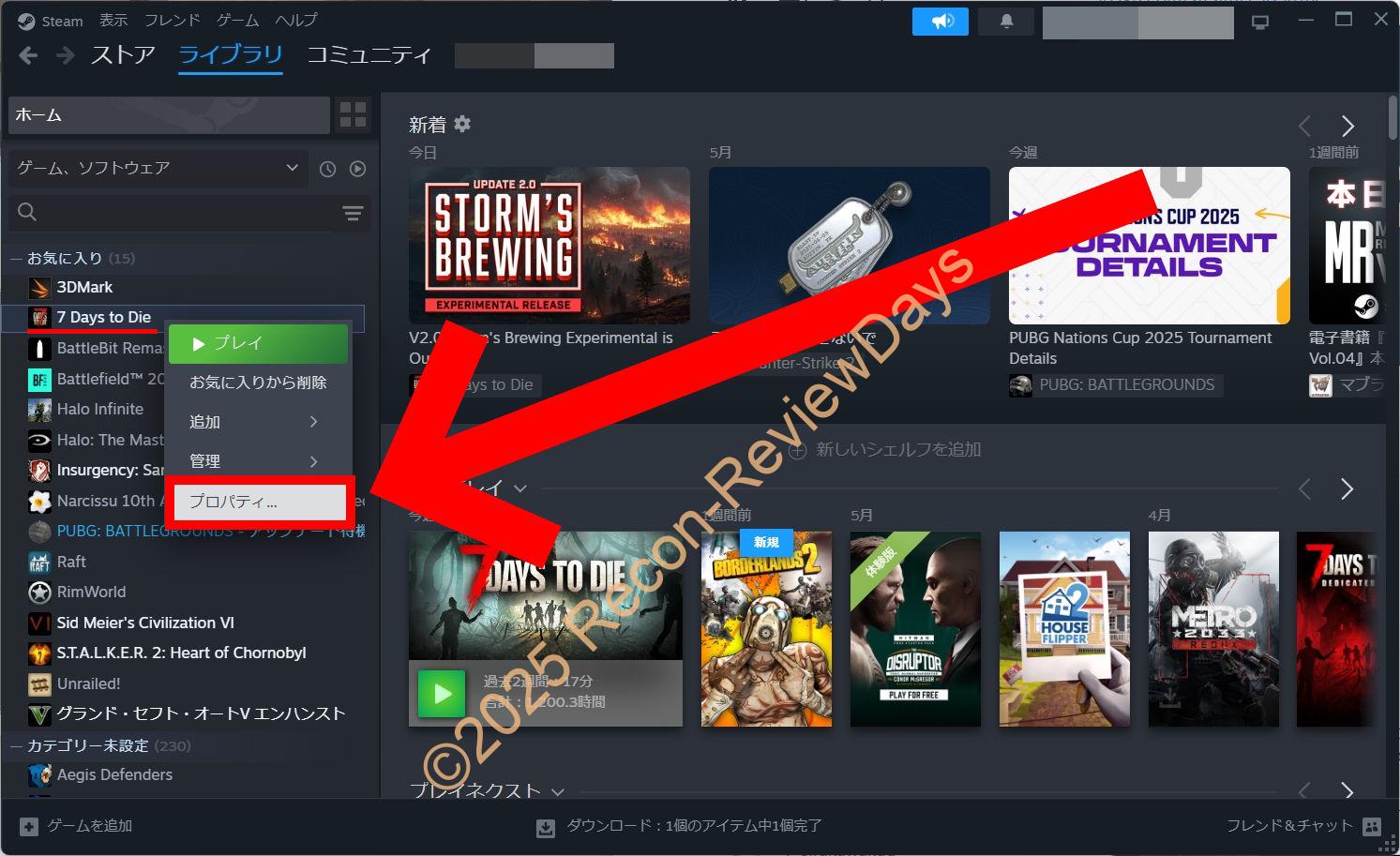Screen dimensions: 1400x856
Task: Open advanced filter options icon
Action: [353, 214]
